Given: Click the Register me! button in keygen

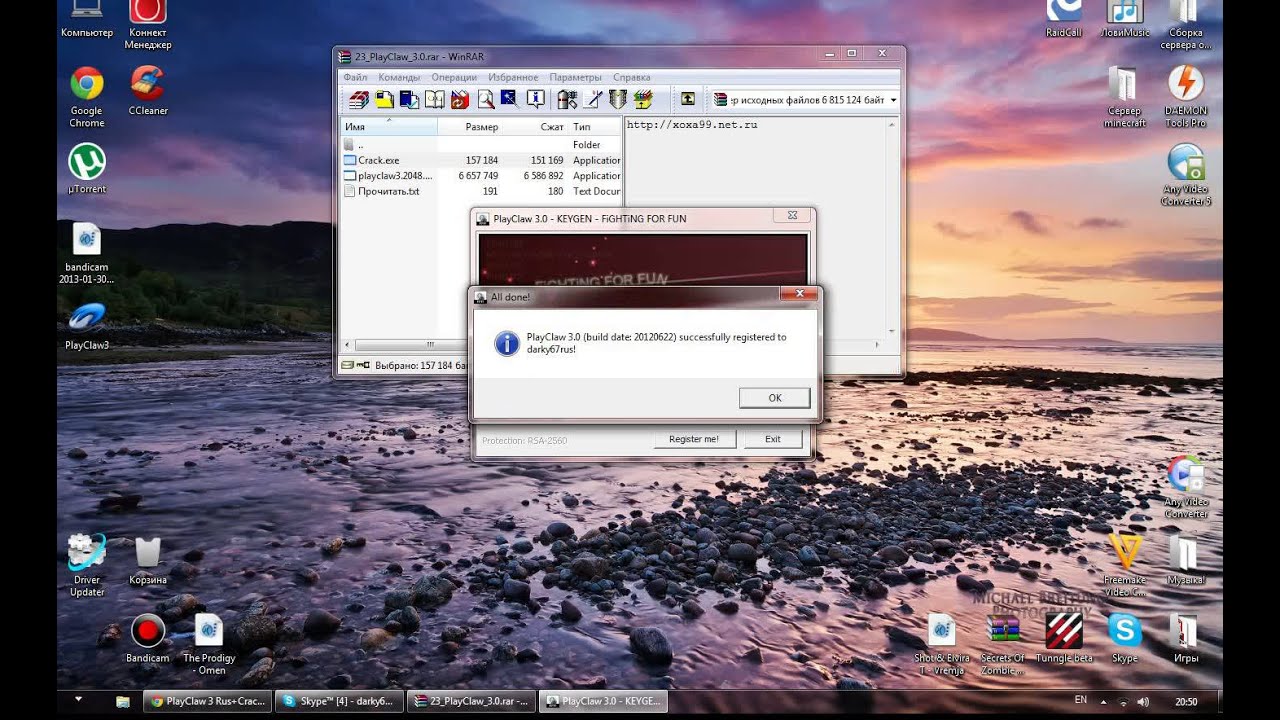Looking at the screenshot, I should [x=694, y=439].
